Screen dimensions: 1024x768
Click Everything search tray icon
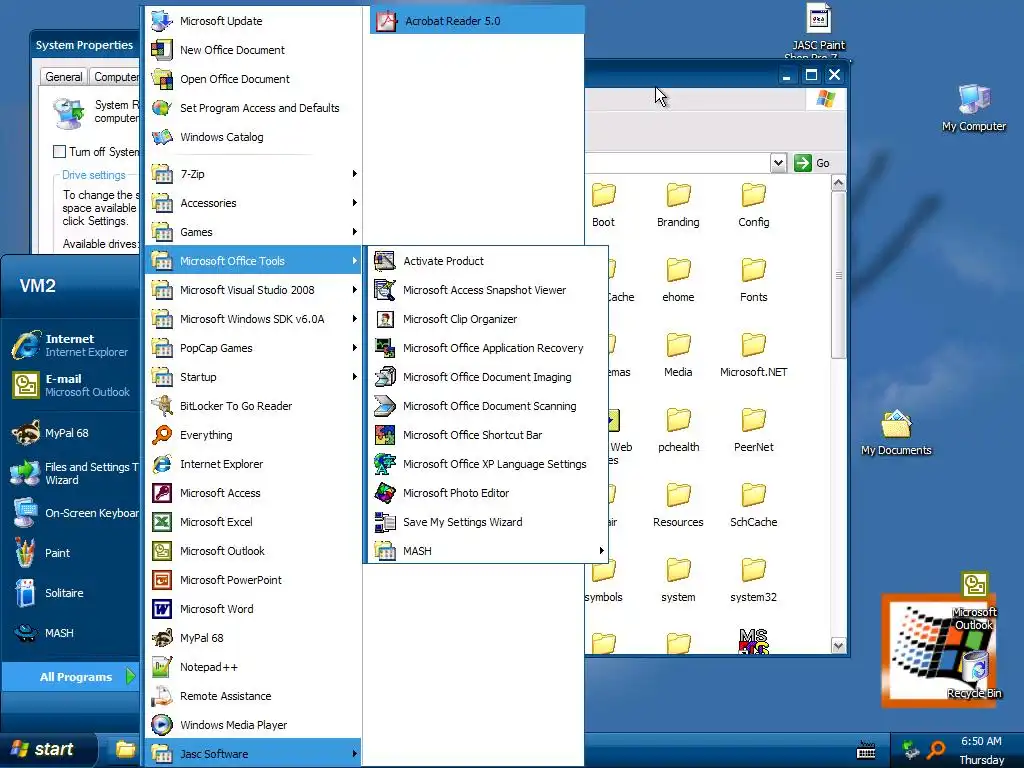(x=936, y=750)
